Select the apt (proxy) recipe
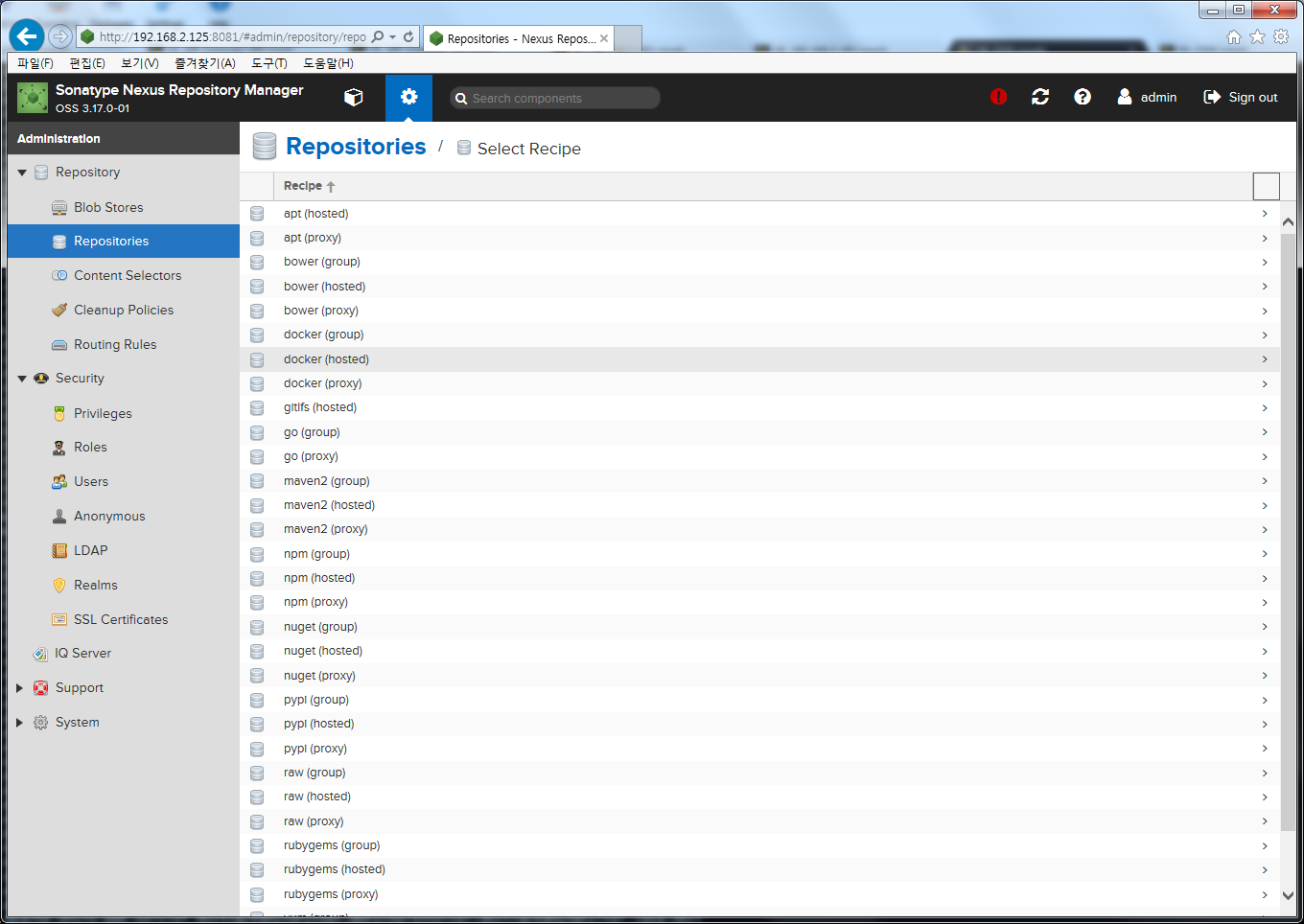Screen dimensions: 1304x924 tap(760, 238)
